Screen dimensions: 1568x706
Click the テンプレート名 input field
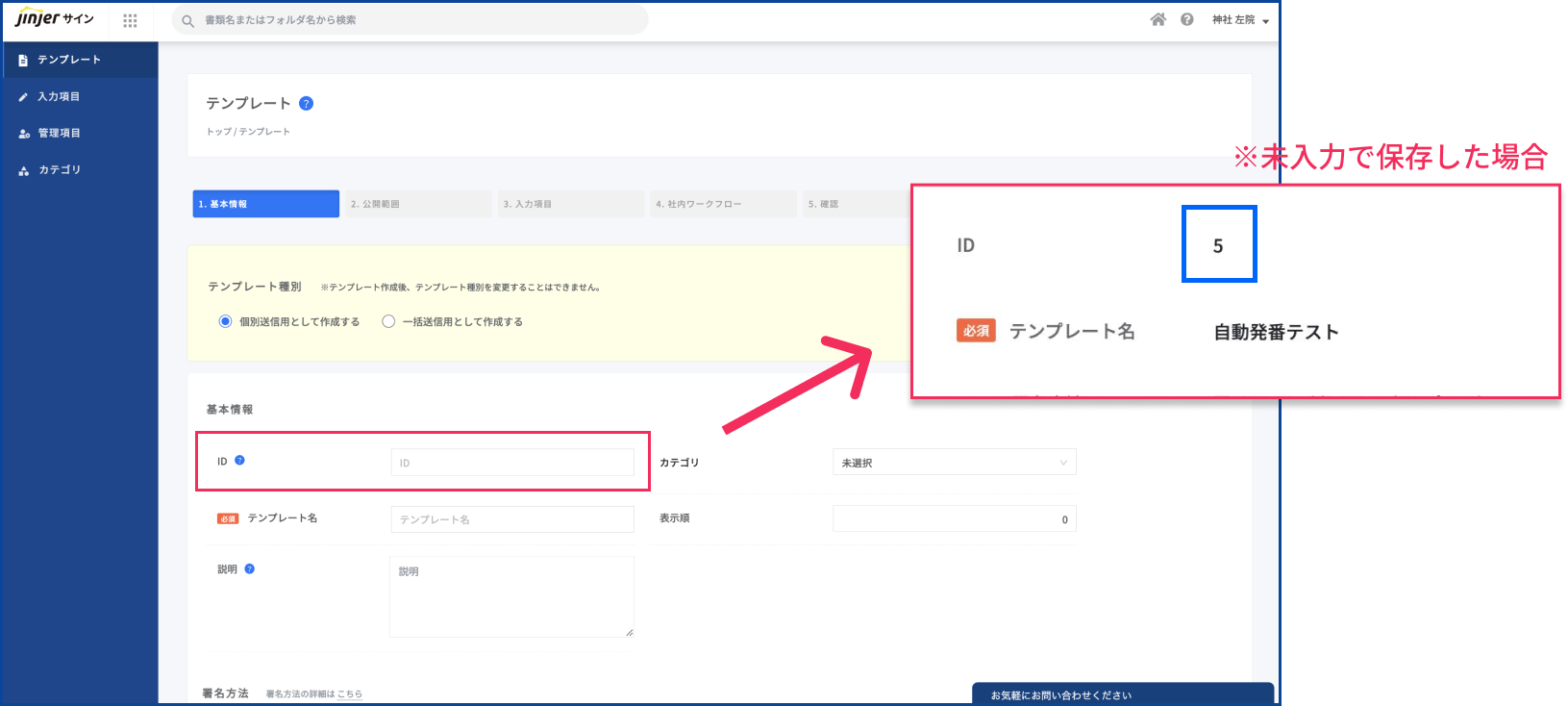pyautogui.click(x=511, y=519)
